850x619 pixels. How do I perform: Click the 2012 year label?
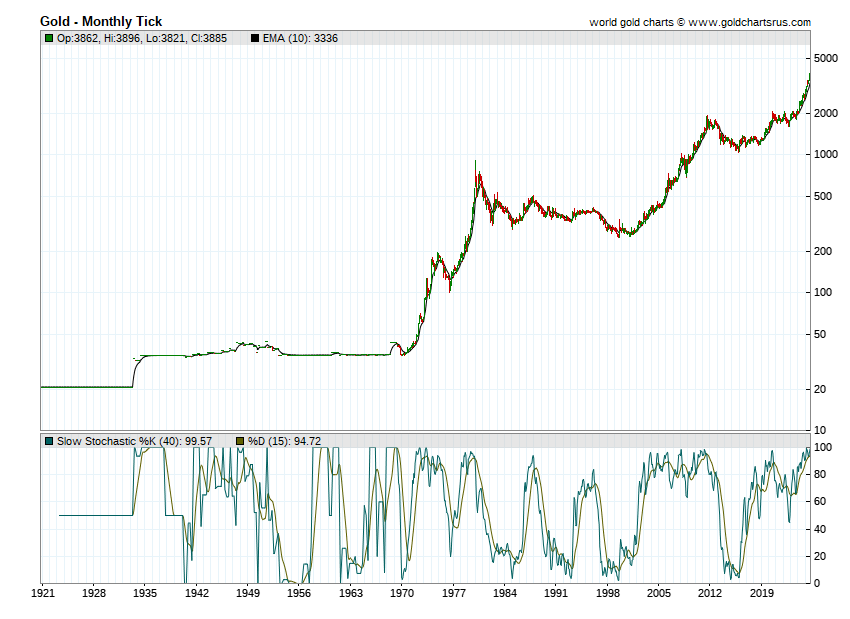(x=710, y=593)
